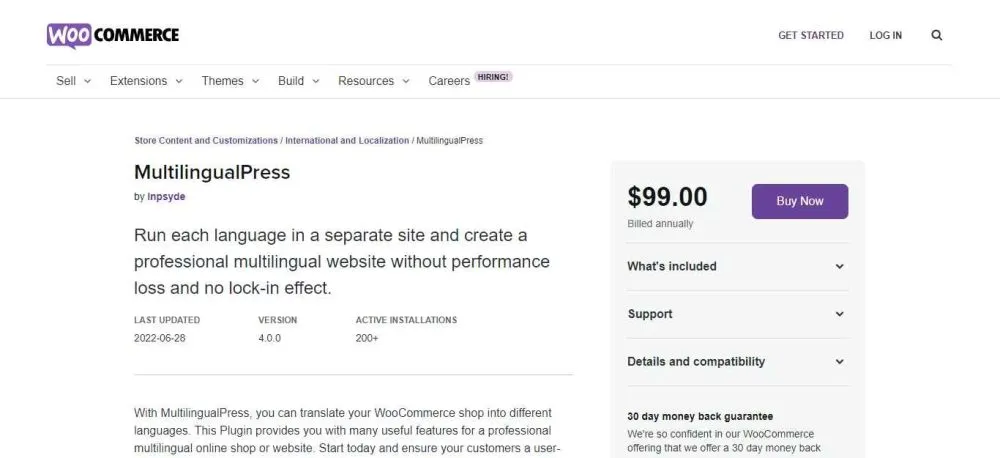Open the search magnifier icon

click(x=937, y=35)
